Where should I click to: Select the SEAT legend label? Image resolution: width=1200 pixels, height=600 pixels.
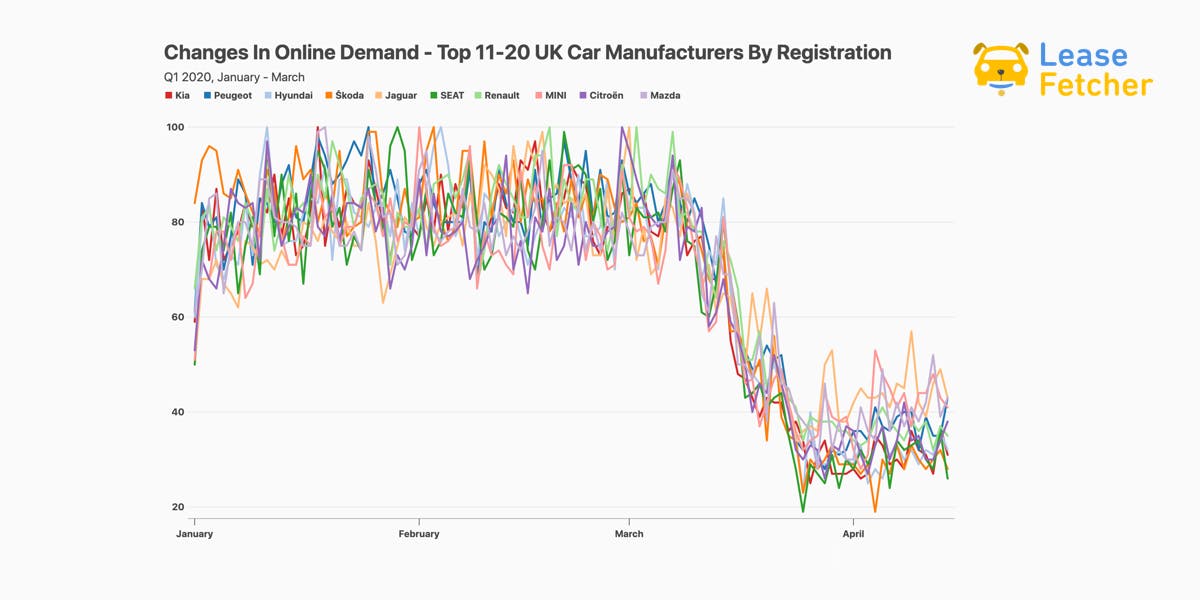click(x=453, y=95)
